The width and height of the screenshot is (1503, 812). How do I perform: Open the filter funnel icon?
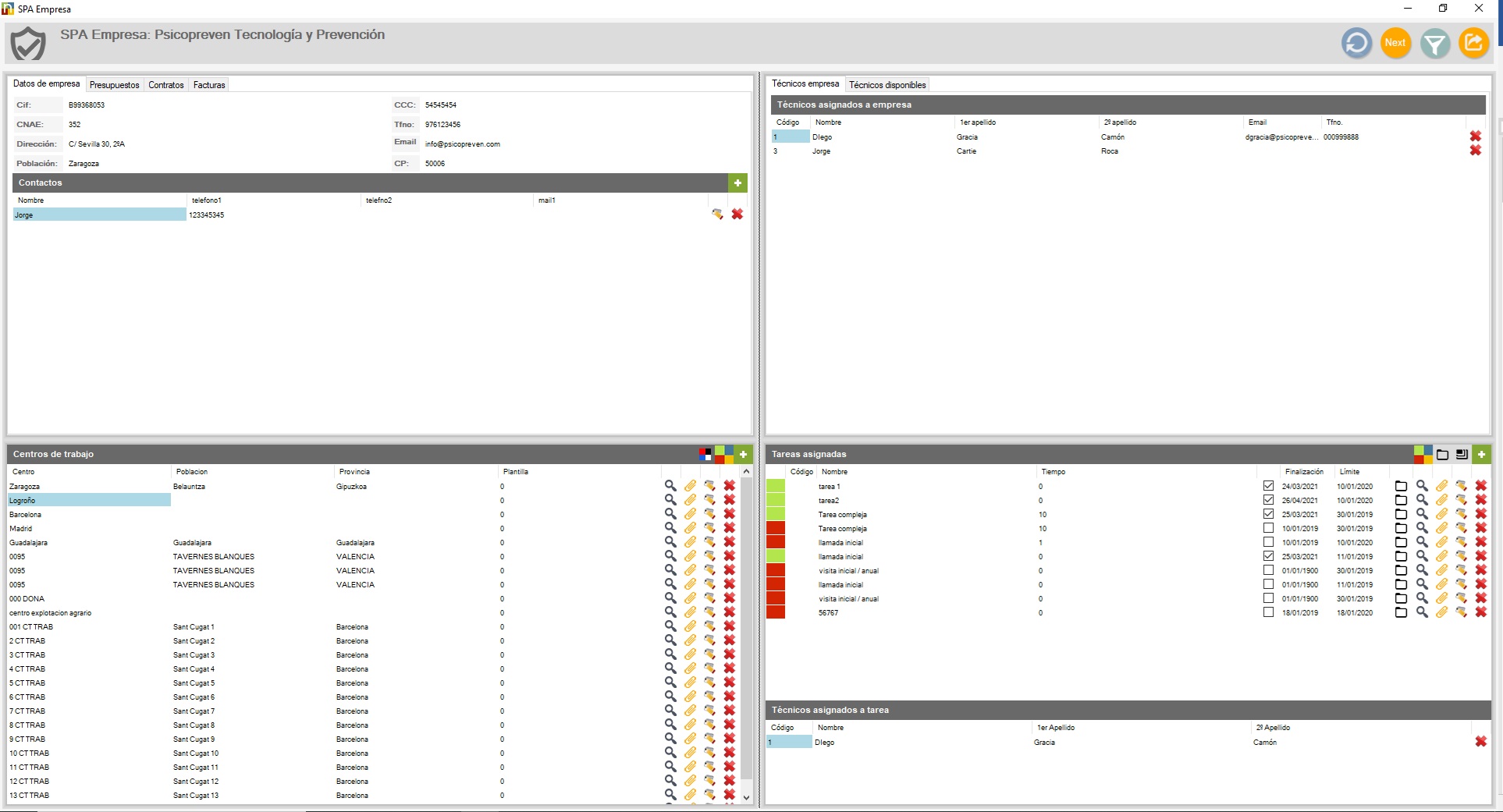1434,43
